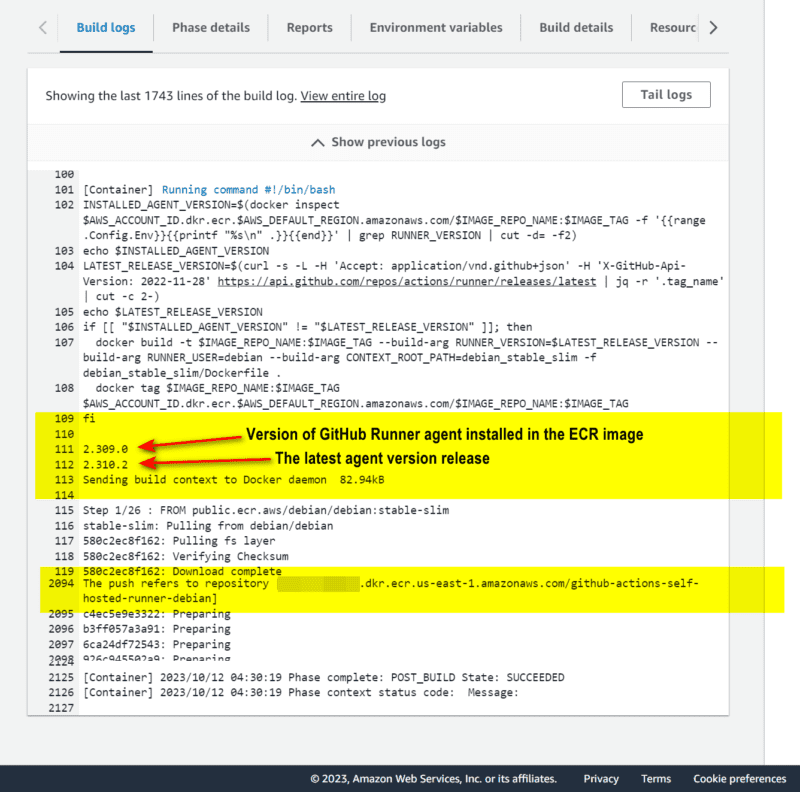Select the partially visible Resource tab
The height and width of the screenshot is (792, 800).
[672, 28]
